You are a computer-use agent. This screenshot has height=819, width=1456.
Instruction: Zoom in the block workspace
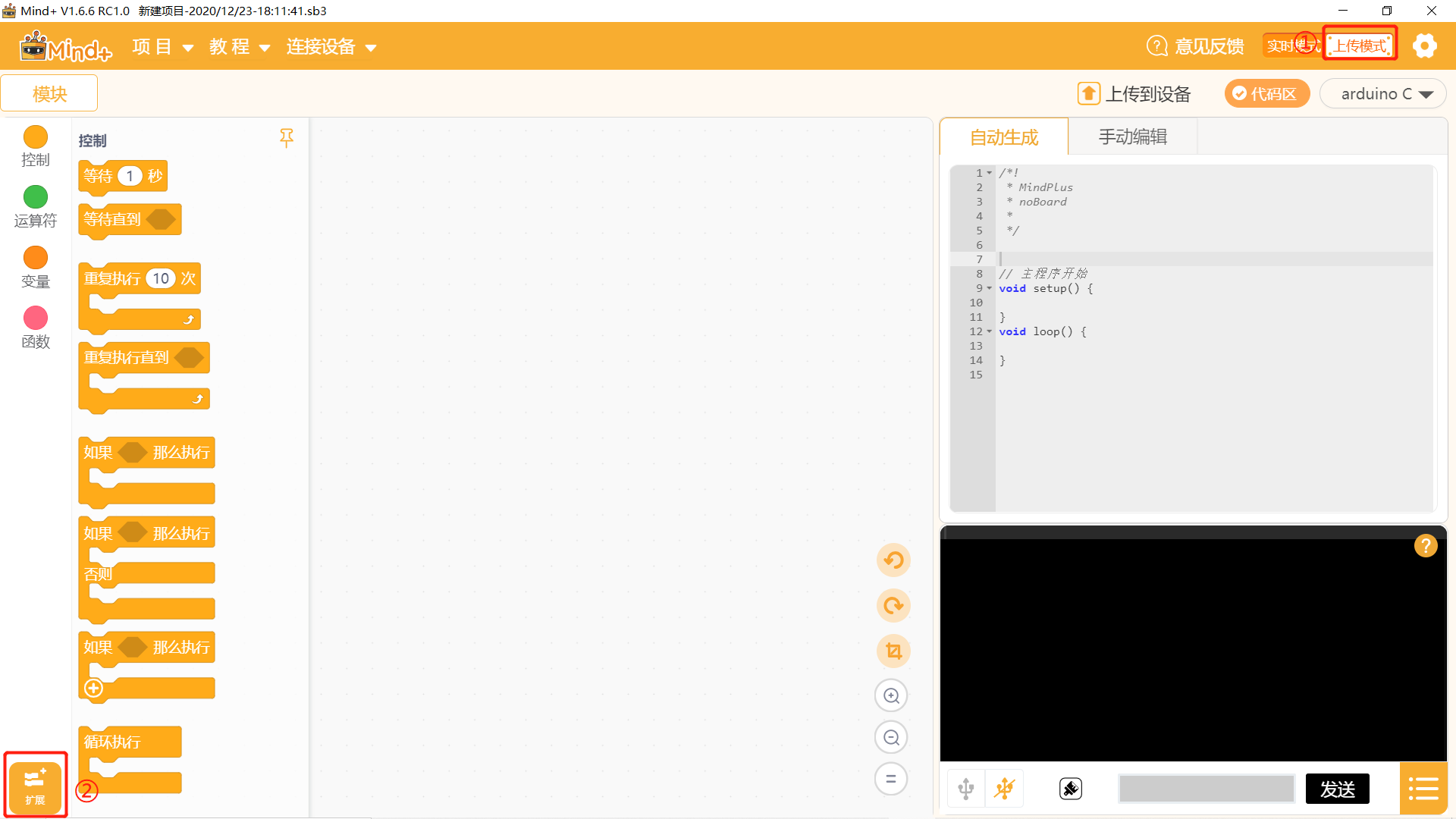pyautogui.click(x=891, y=695)
